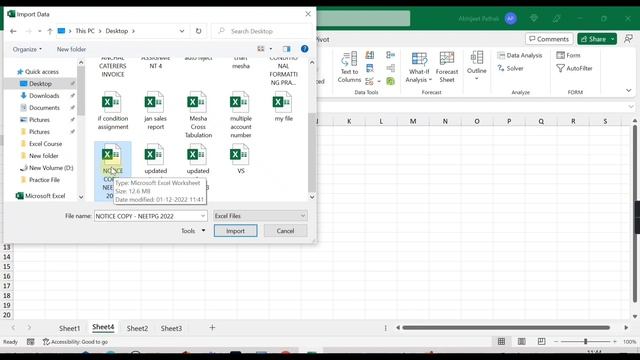Click Desktop in the address breadcrumb

[117, 31]
